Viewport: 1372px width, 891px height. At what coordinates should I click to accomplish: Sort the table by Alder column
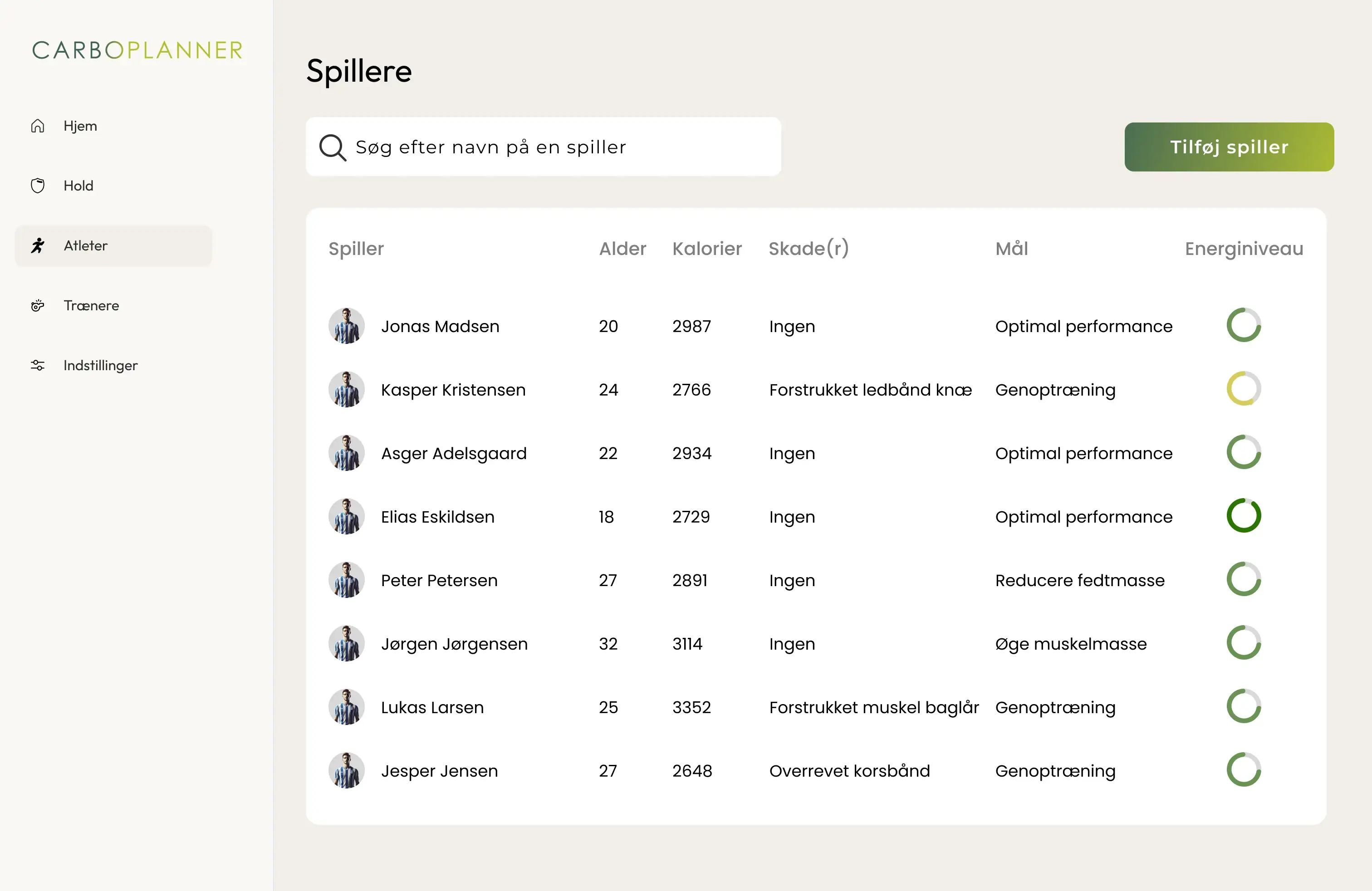pyautogui.click(x=622, y=249)
